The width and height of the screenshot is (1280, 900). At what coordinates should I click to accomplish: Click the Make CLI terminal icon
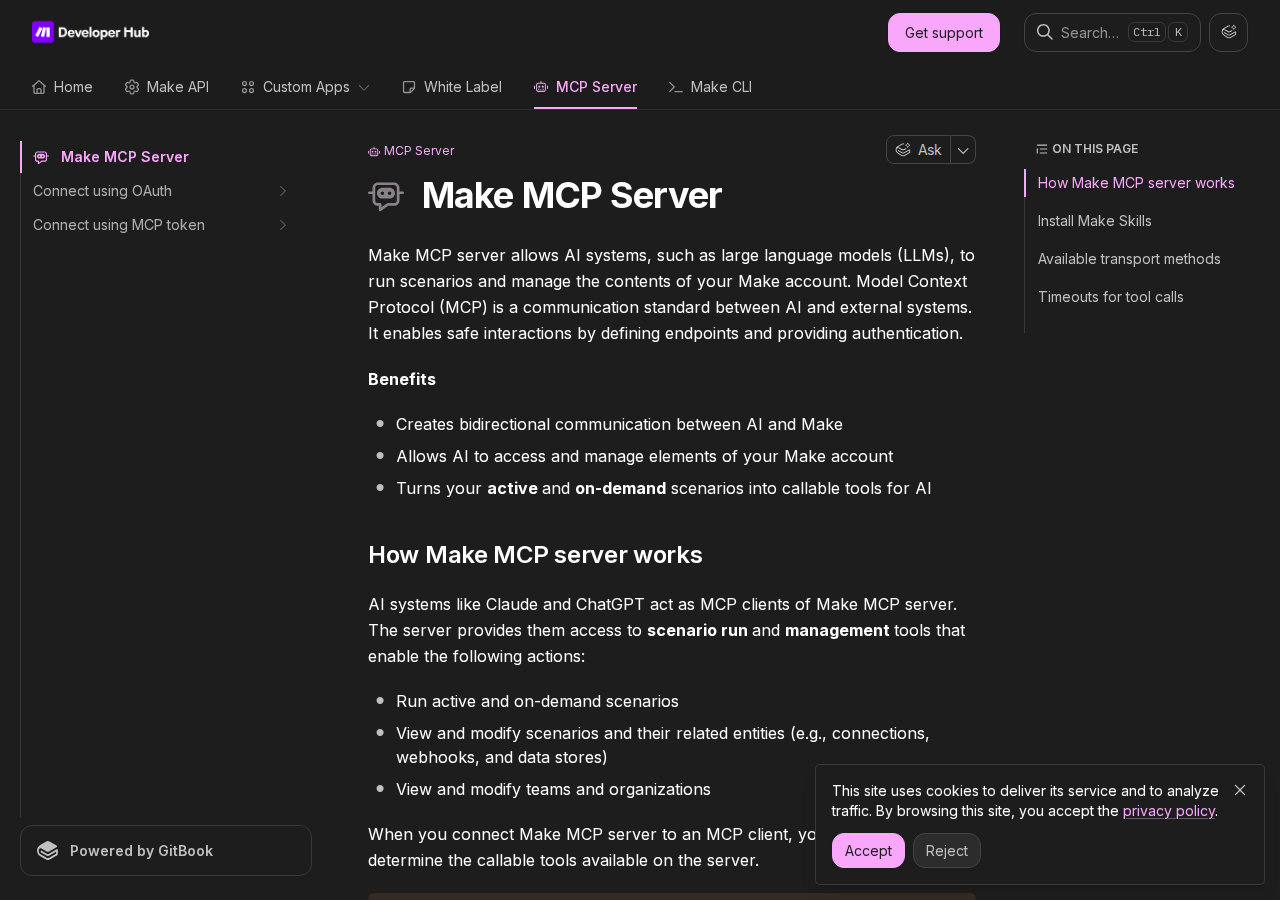coord(676,87)
